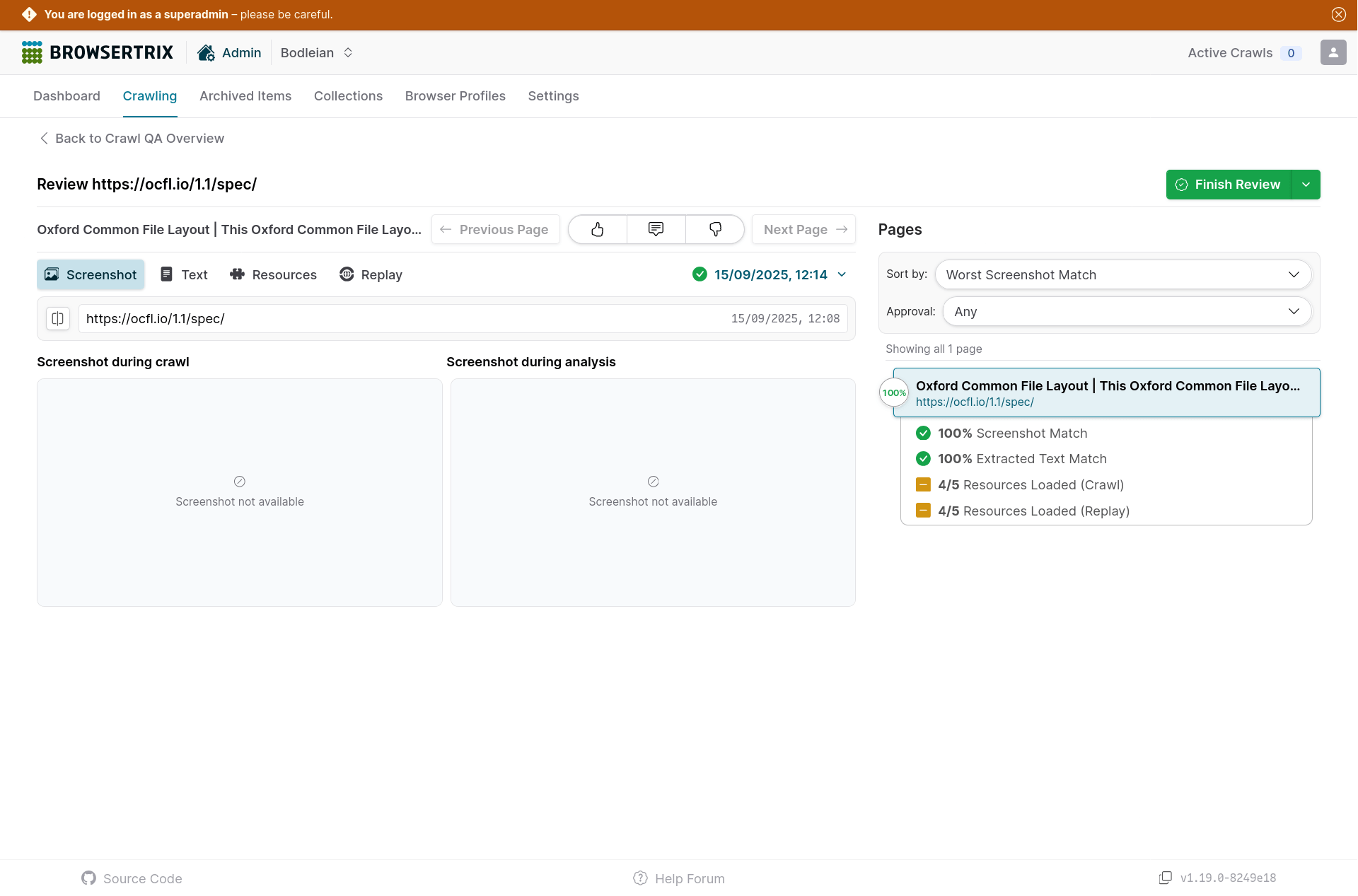
Task: Dismiss the superadmin warning banner
Action: [1338, 14]
